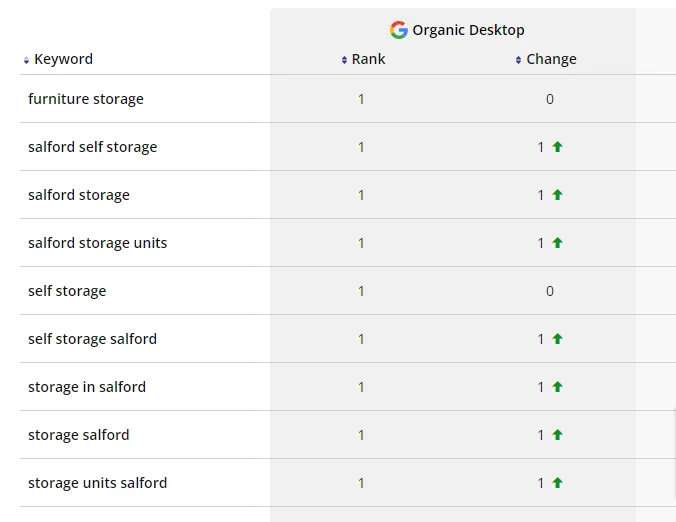
Task: Sort by the Change column sort arrows
Action: [518, 60]
